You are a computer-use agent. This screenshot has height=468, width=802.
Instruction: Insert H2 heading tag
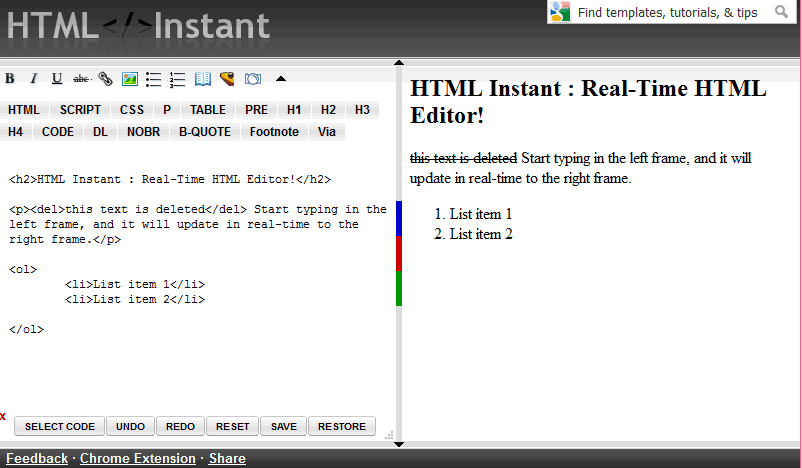tap(328, 110)
